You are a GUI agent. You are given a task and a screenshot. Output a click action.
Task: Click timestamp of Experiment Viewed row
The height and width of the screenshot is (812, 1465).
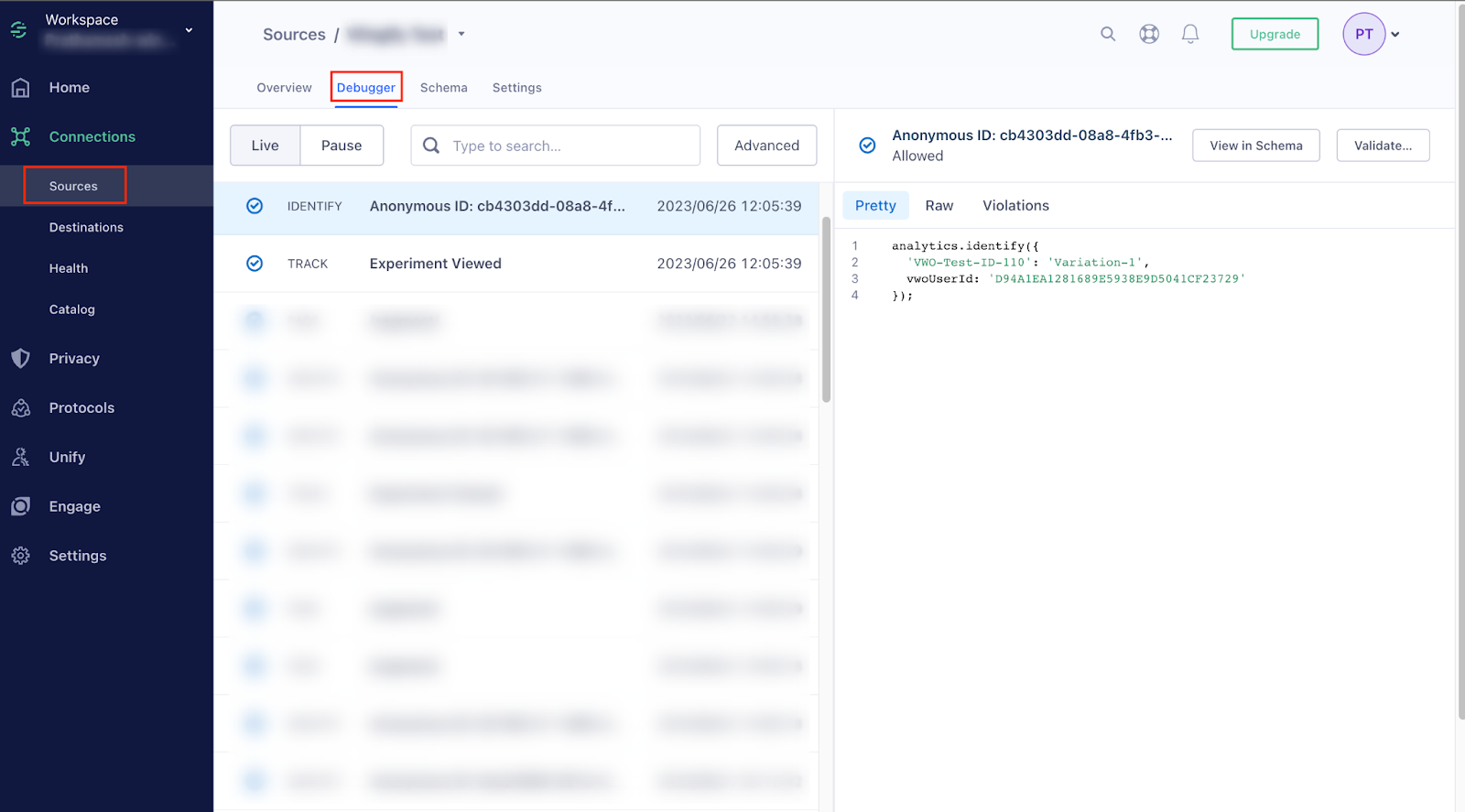(x=729, y=264)
